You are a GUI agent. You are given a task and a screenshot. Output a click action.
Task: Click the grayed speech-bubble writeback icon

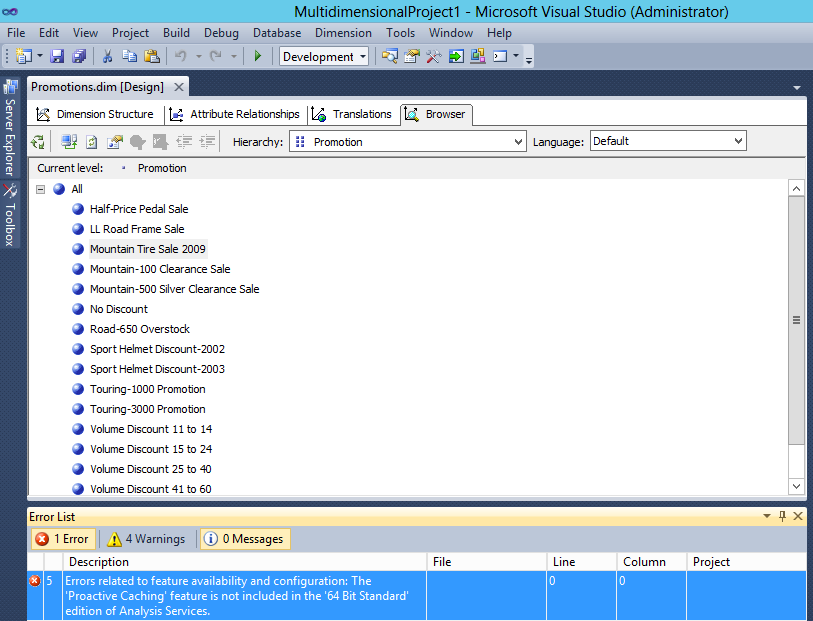(137, 142)
